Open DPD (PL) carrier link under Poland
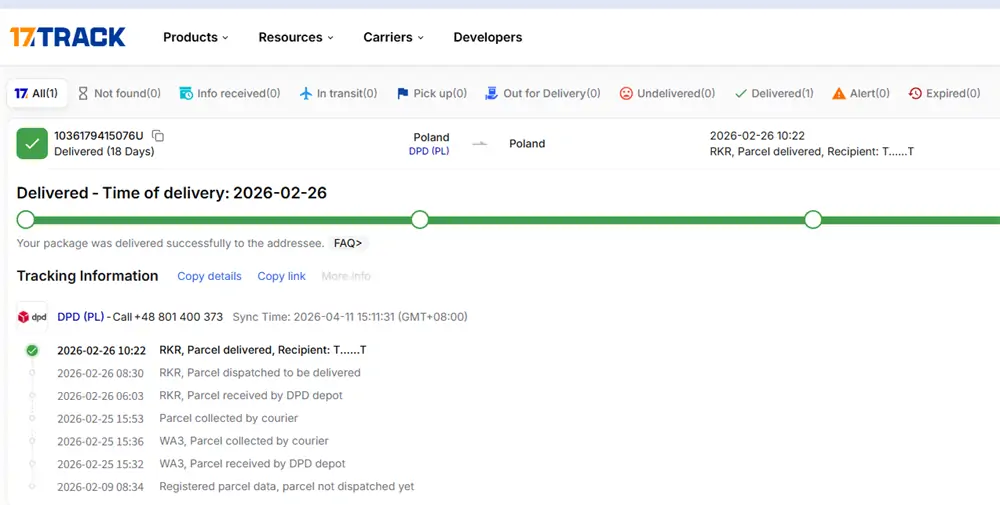The image size is (1000, 505). coord(429,152)
